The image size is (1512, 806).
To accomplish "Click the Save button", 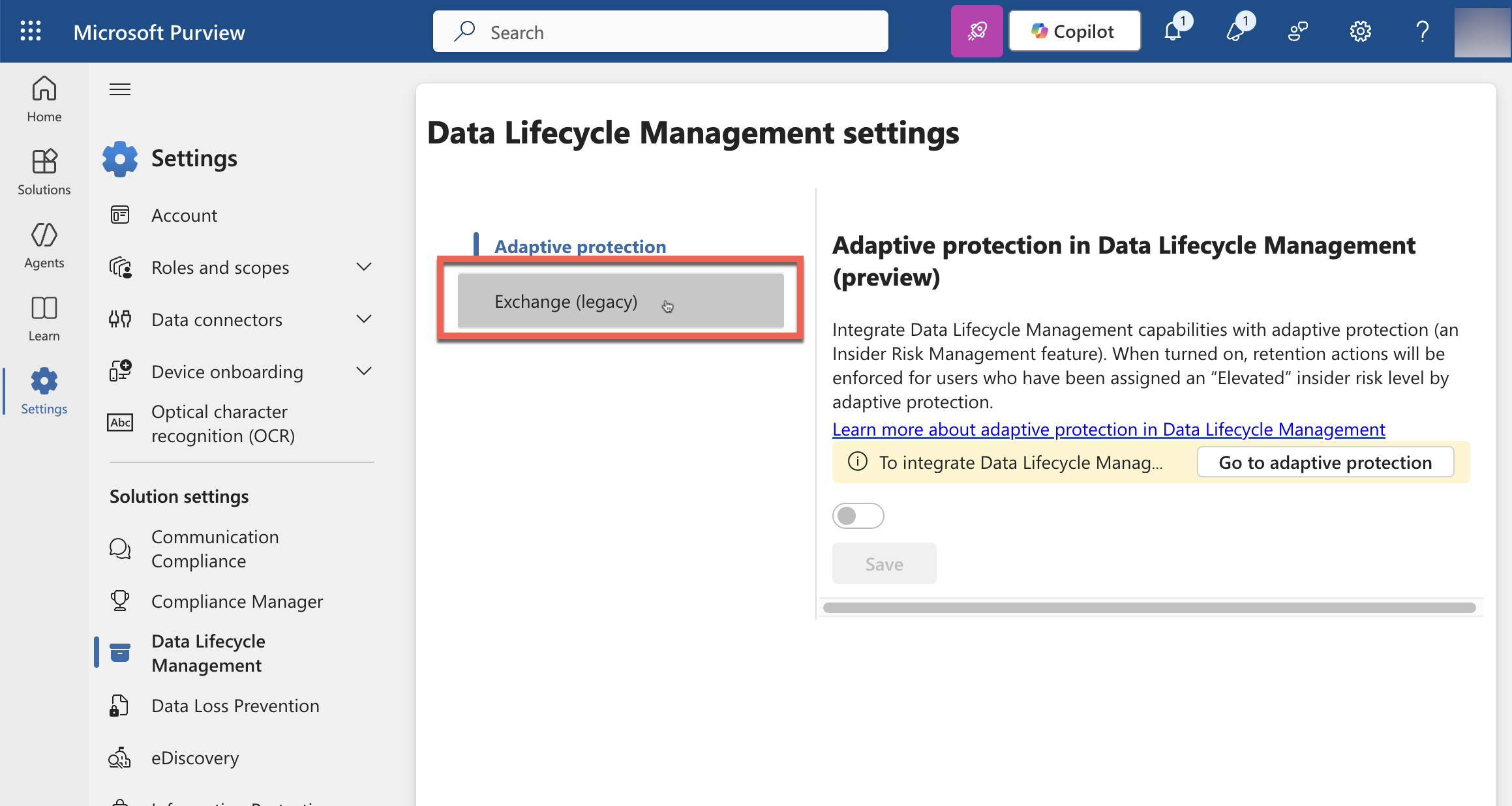I will pyautogui.click(x=884, y=563).
